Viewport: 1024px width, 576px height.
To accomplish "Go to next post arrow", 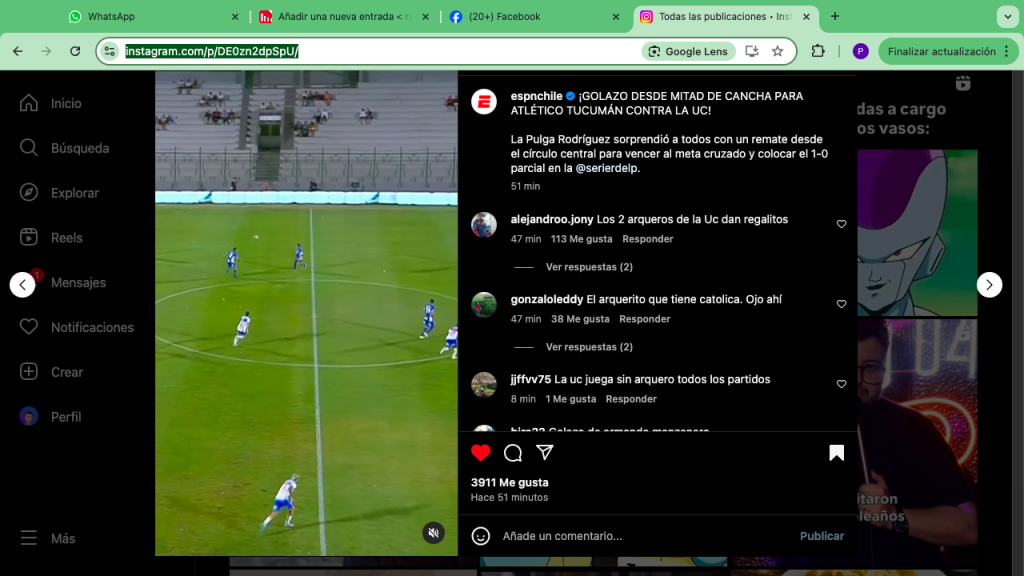I will (989, 285).
